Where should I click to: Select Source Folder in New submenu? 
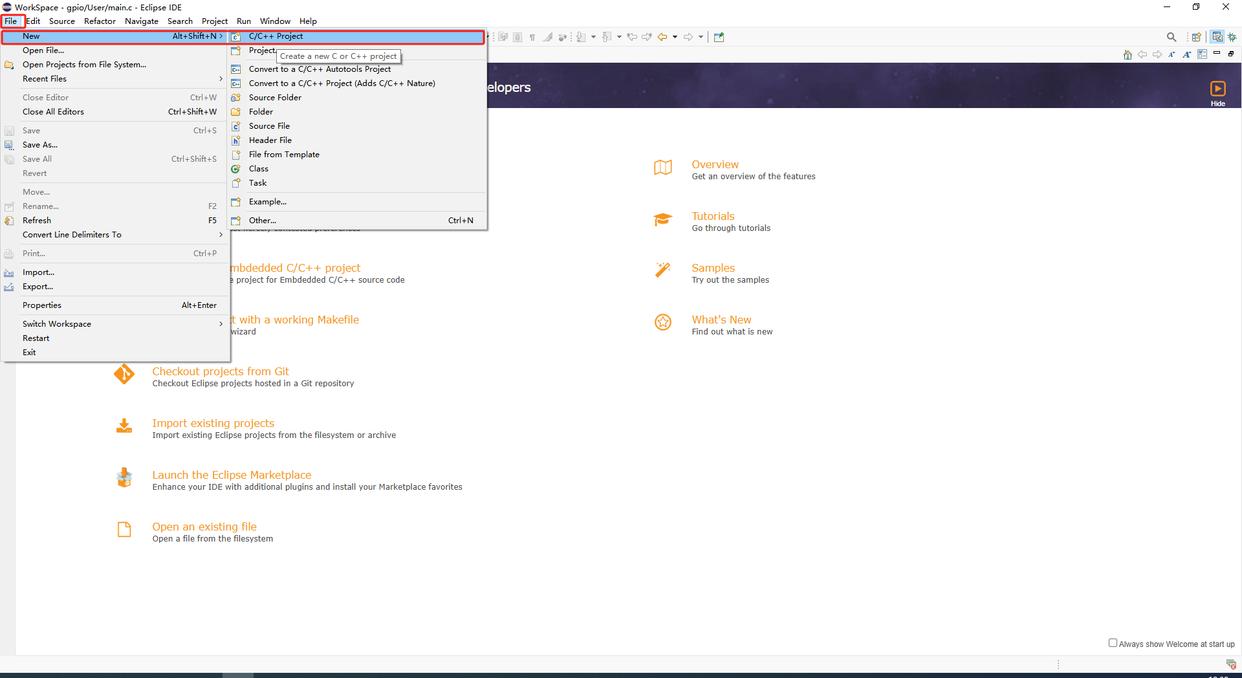click(357, 98)
